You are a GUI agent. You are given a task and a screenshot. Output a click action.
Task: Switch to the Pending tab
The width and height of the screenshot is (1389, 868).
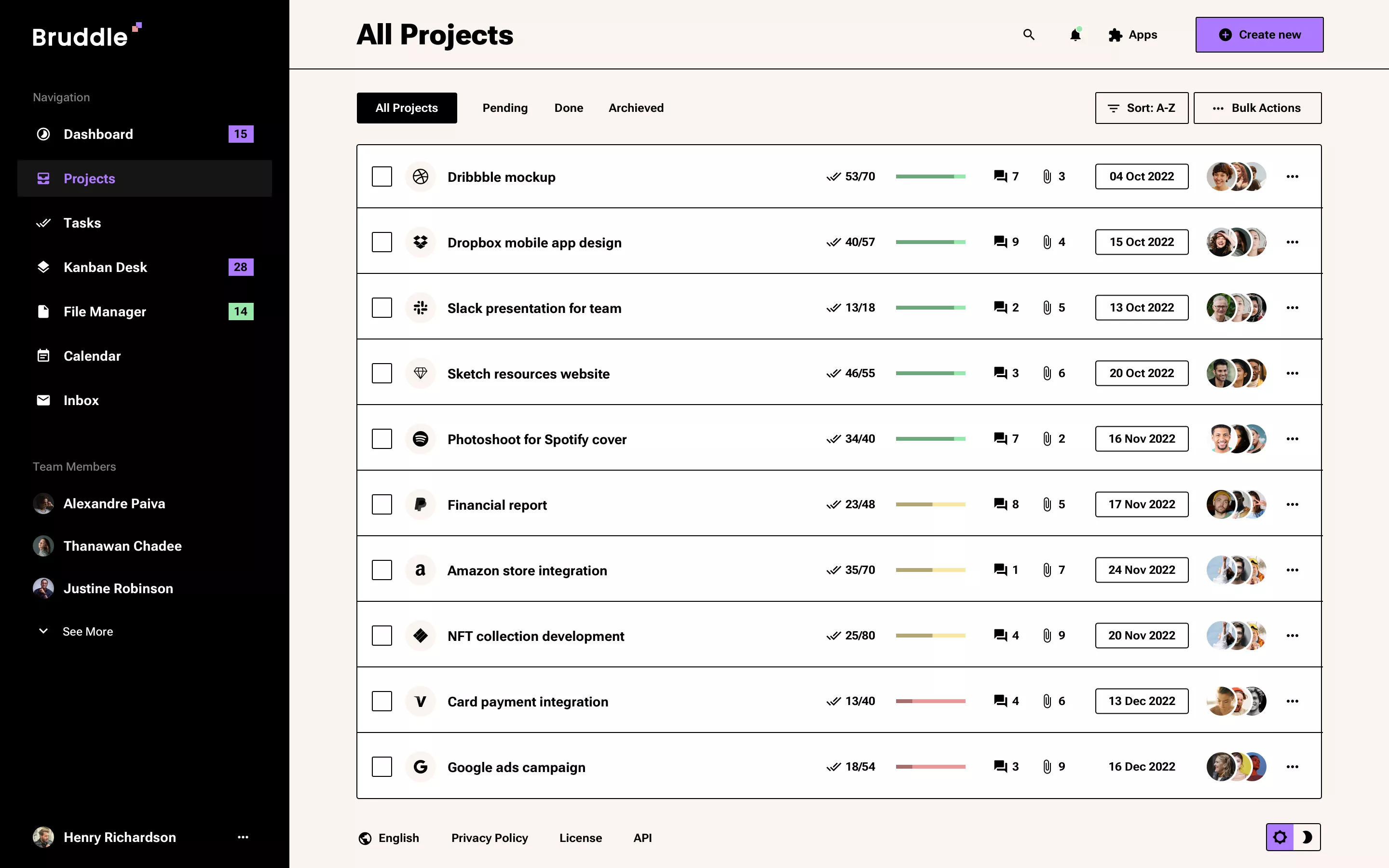pyautogui.click(x=504, y=108)
